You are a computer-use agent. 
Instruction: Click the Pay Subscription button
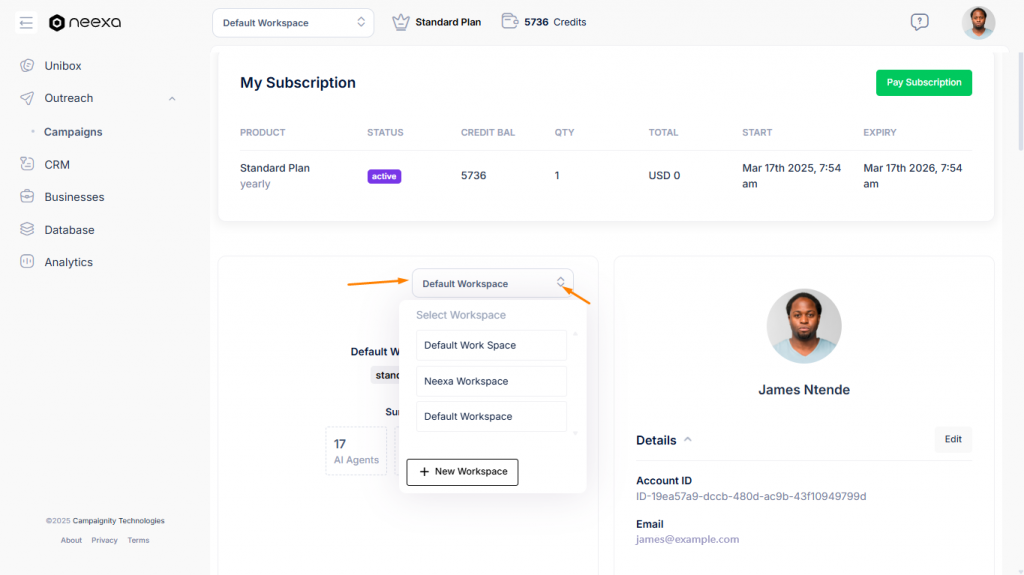pos(923,83)
